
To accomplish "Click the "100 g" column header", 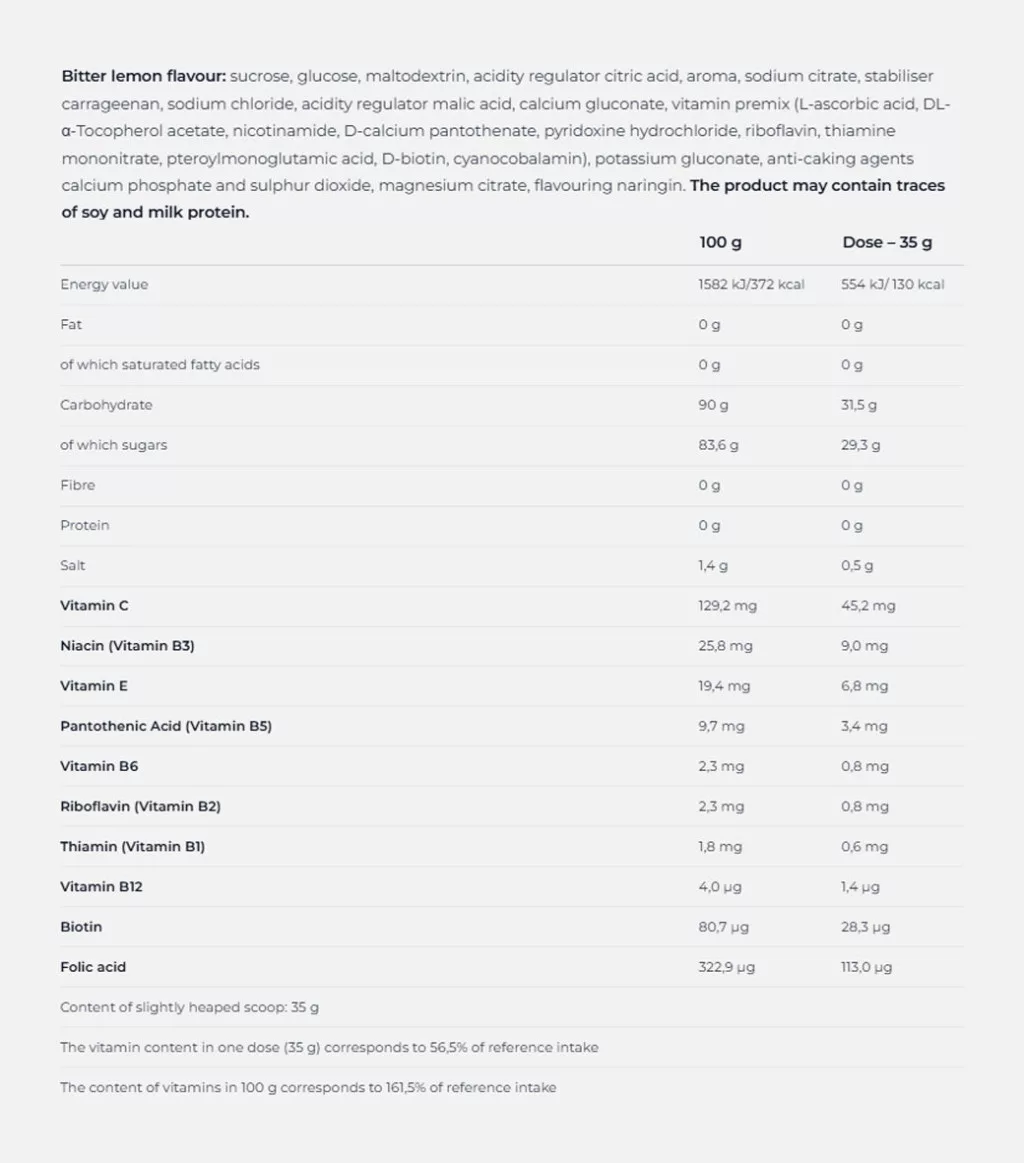I will click(720, 243).
